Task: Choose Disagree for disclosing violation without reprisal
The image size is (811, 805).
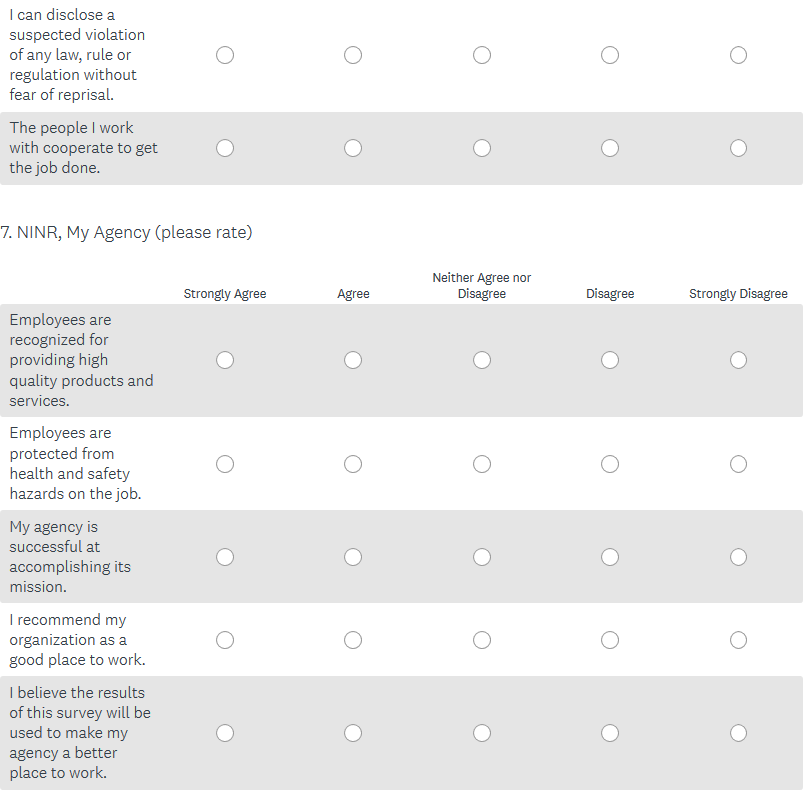Action: [x=610, y=55]
